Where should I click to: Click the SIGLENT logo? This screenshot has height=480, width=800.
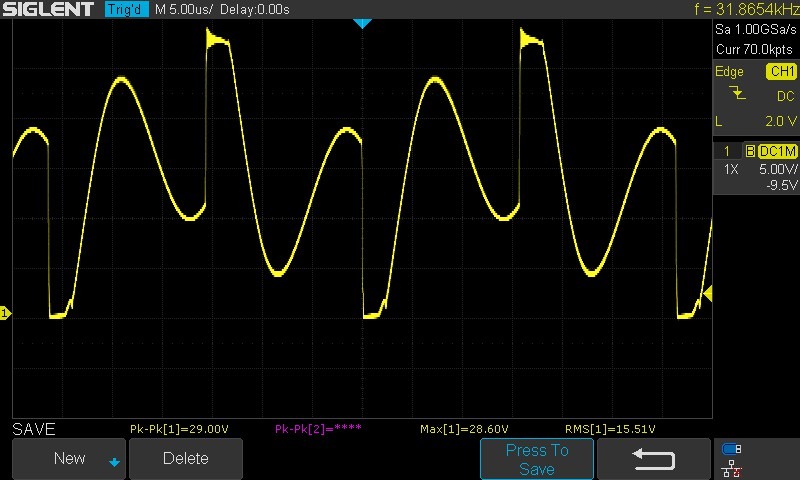click(x=48, y=9)
